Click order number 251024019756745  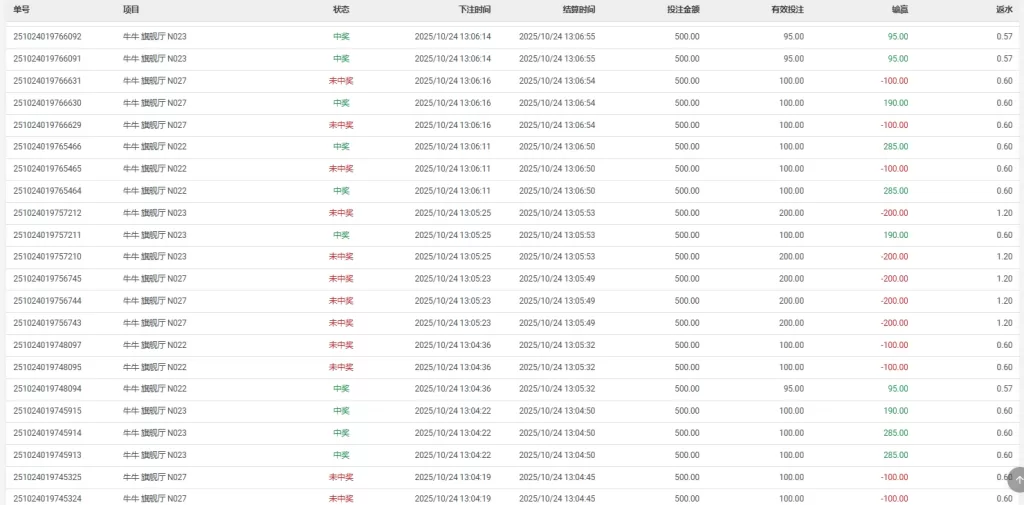(x=47, y=279)
